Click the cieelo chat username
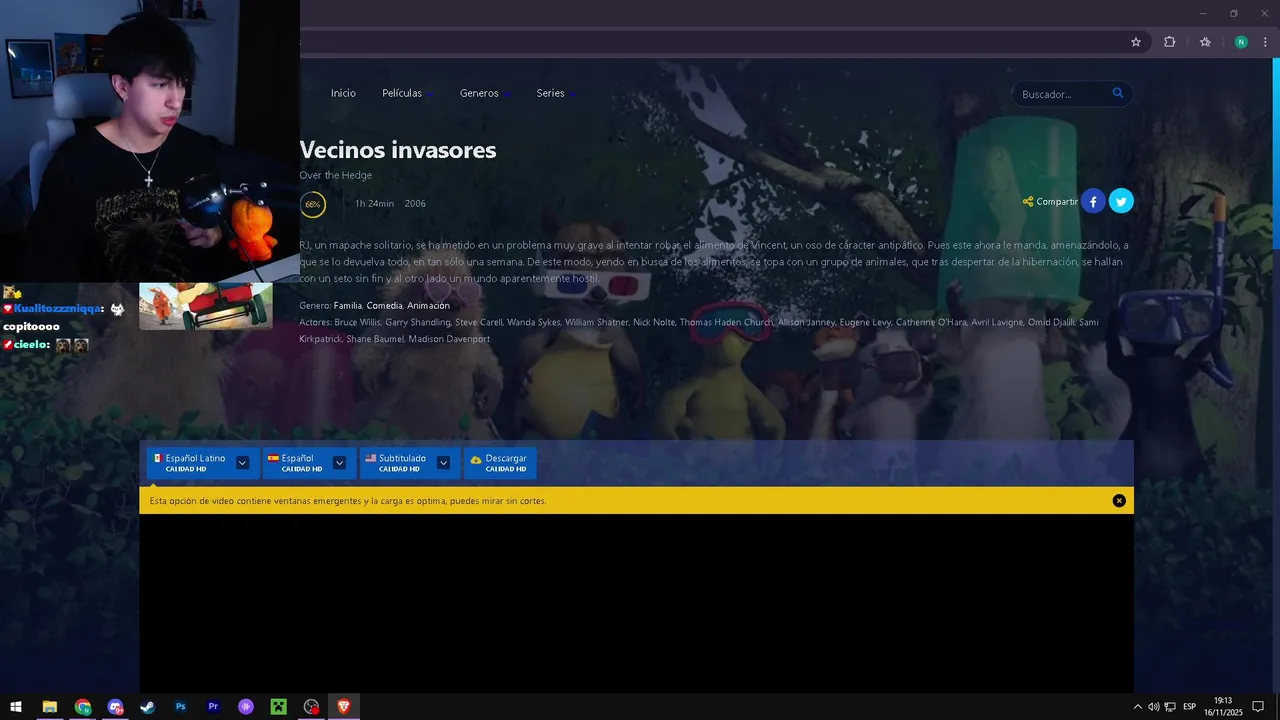Image resolution: width=1280 pixels, height=720 pixels. coord(29,344)
